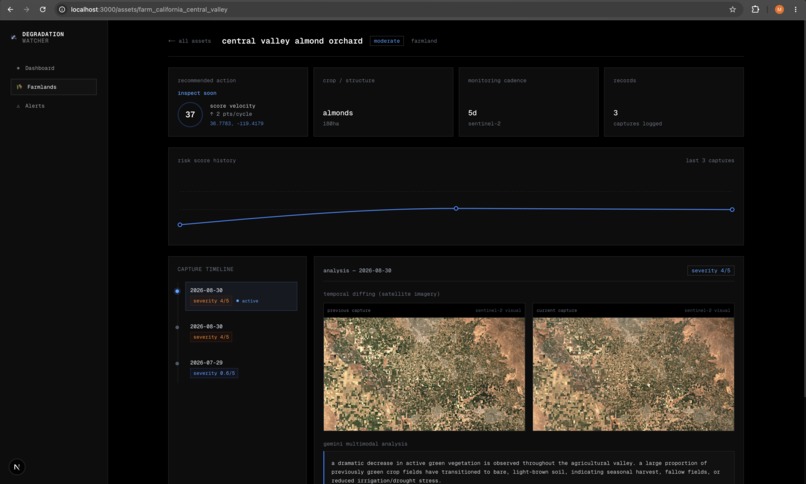Click the almonds crop value
The width and height of the screenshot is (806, 484).
click(338, 113)
